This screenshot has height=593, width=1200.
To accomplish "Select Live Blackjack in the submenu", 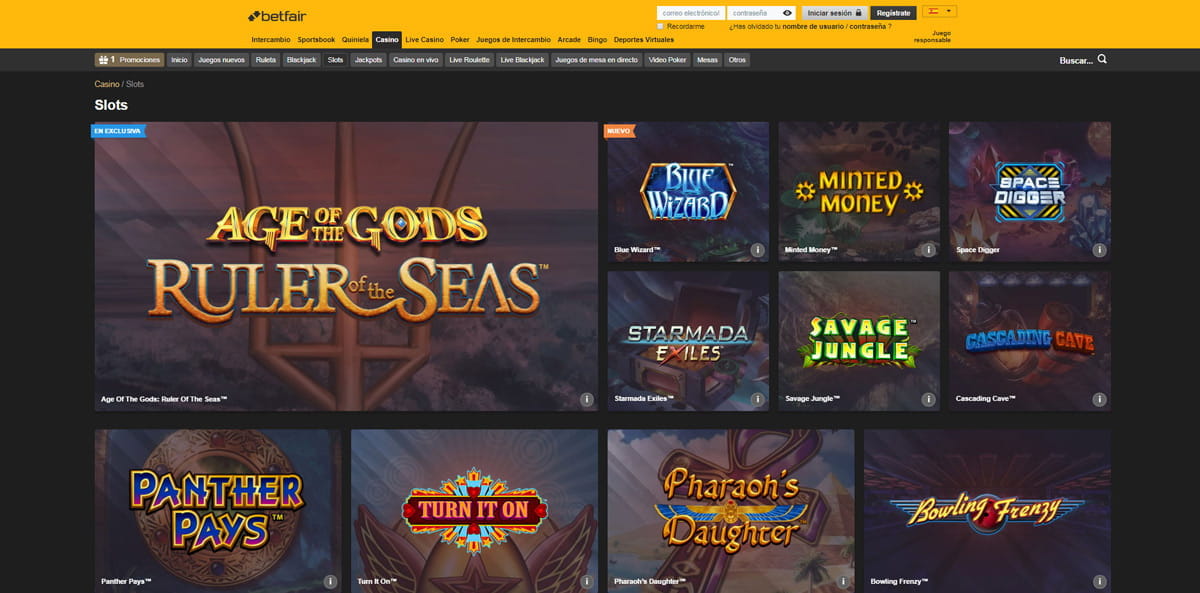I will click(x=522, y=60).
